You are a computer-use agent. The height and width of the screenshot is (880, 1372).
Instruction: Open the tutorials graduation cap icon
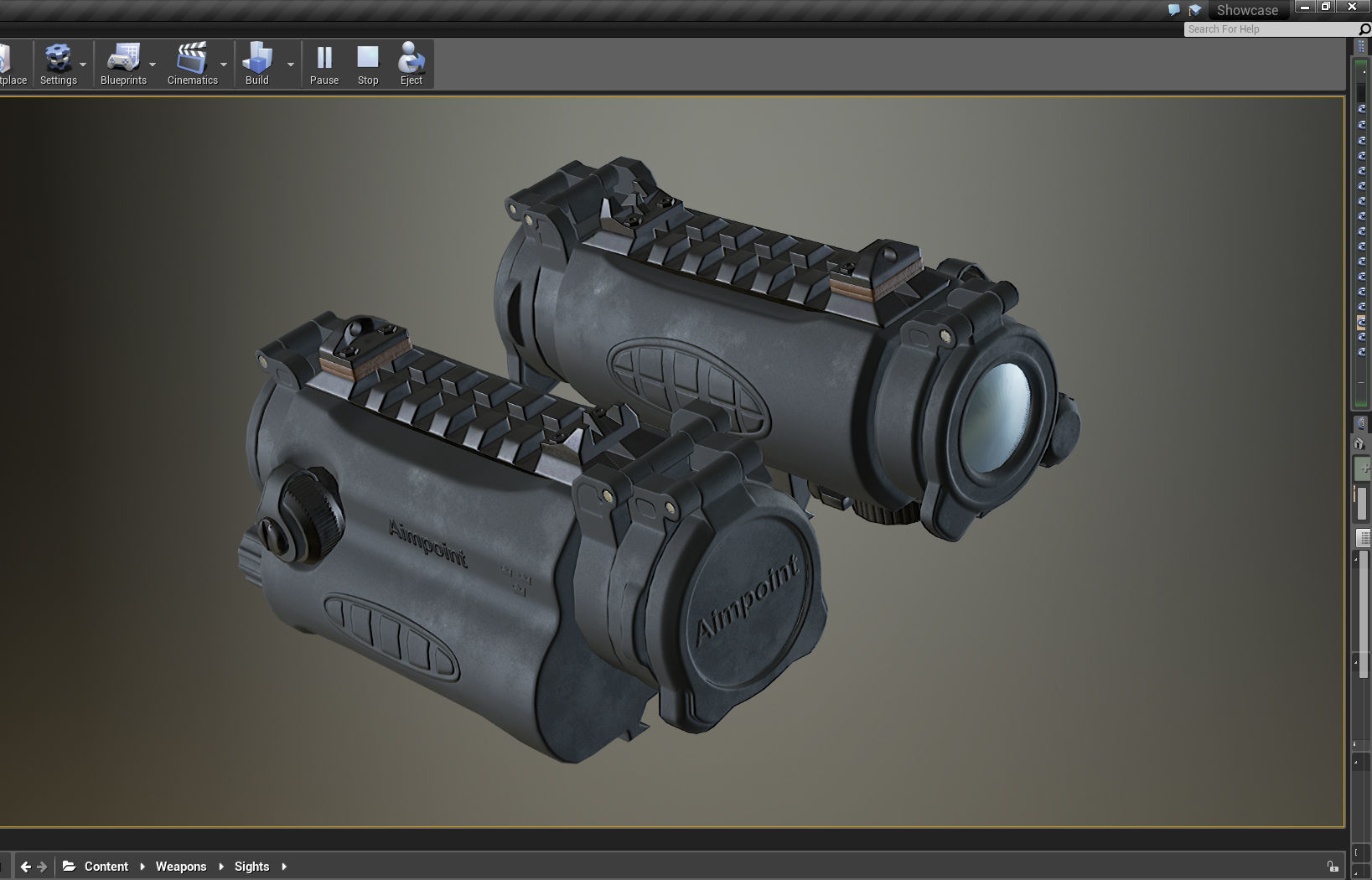1195,10
